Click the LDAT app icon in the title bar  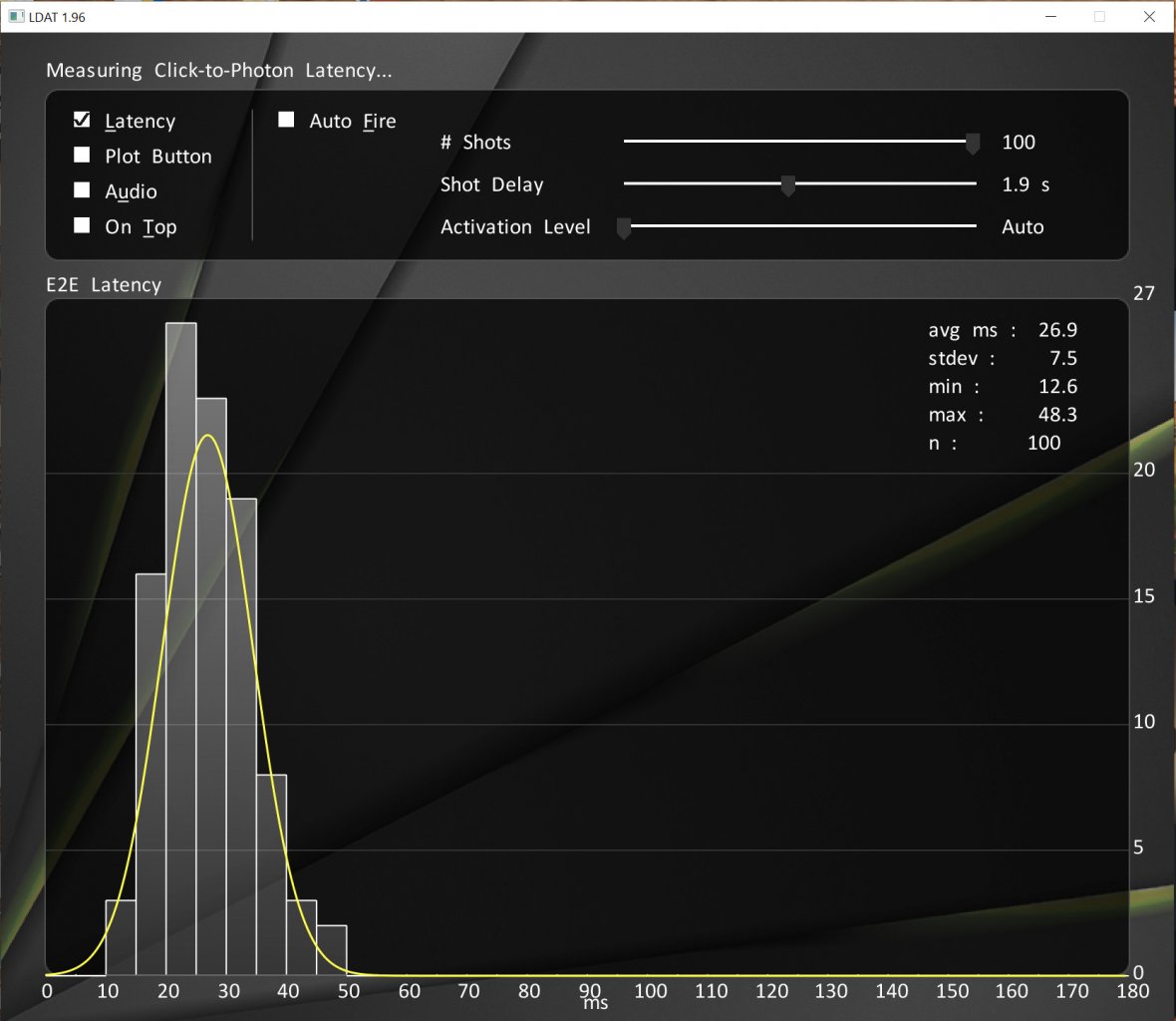pyautogui.click(x=16, y=17)
